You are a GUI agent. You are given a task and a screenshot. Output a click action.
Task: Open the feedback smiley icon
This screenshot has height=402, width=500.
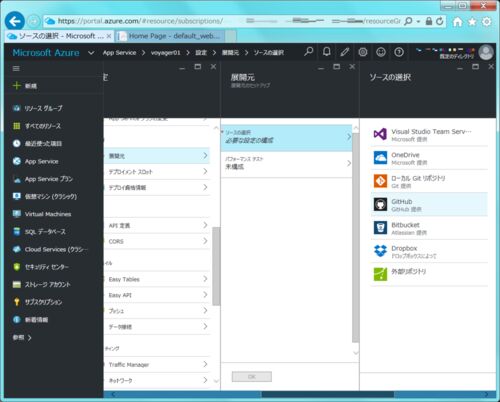point(381,52)
